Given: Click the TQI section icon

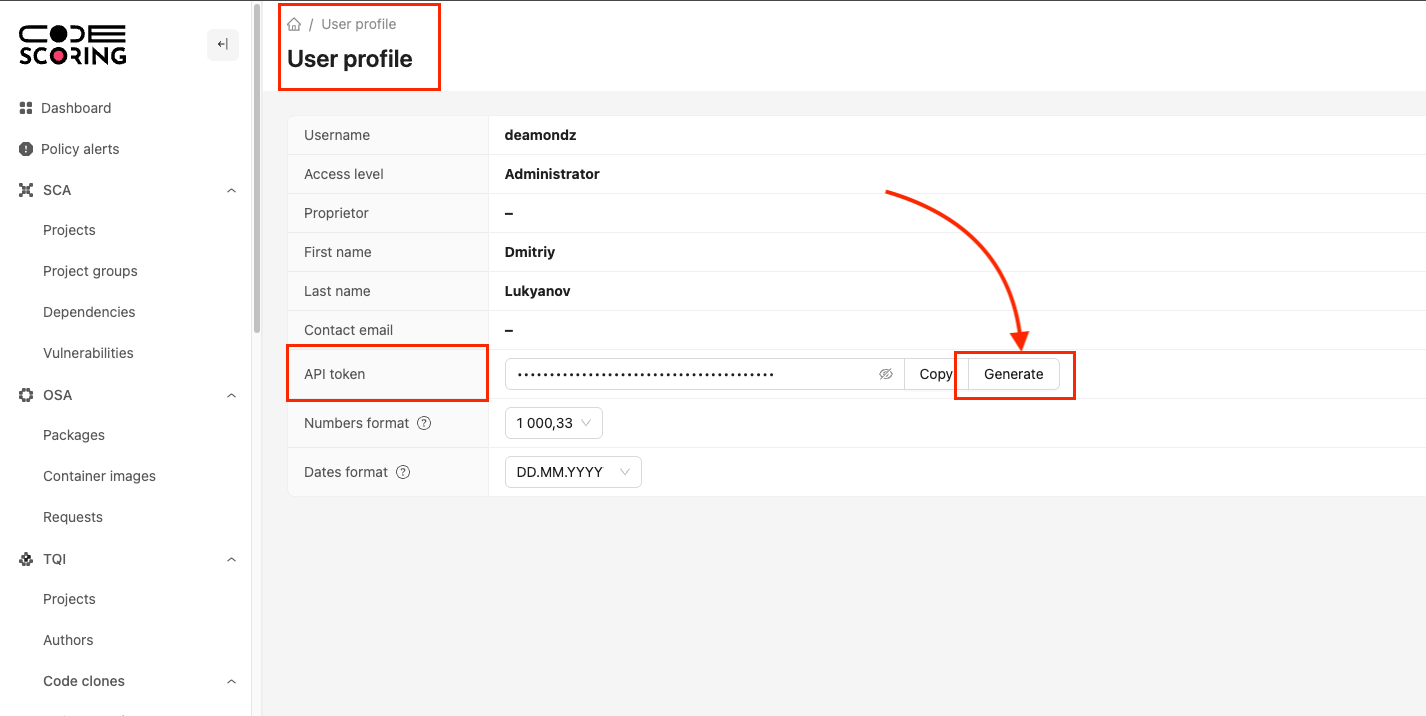Looking at the screenshot, I should tap(25, 559).
